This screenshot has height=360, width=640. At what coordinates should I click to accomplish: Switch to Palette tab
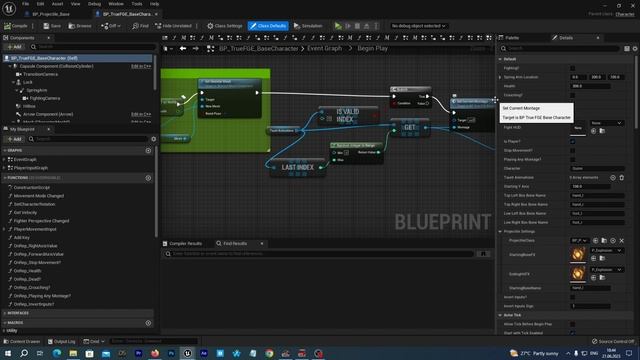coord(512,38)
